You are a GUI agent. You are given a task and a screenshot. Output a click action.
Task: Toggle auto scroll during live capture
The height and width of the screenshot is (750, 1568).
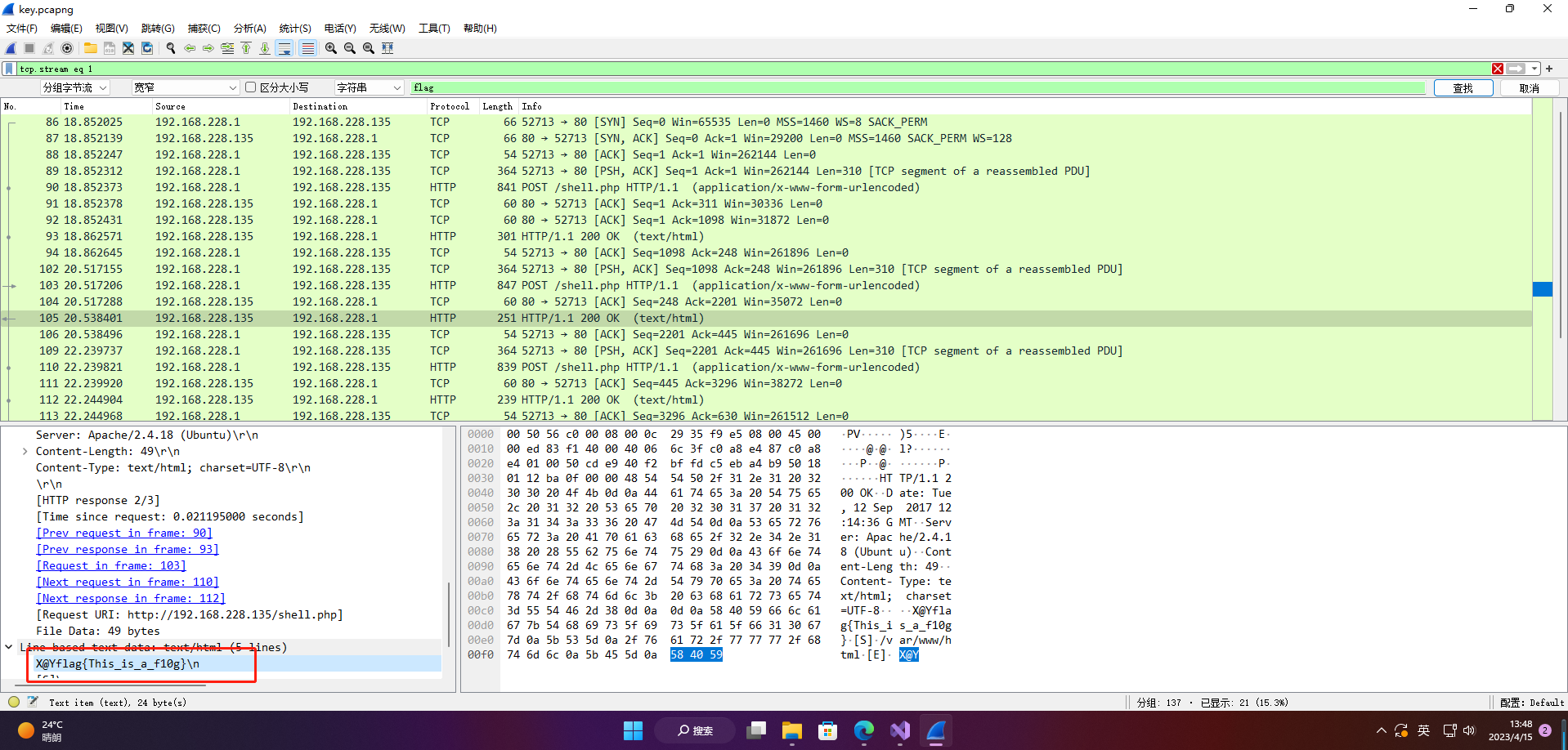click(284, 48)
